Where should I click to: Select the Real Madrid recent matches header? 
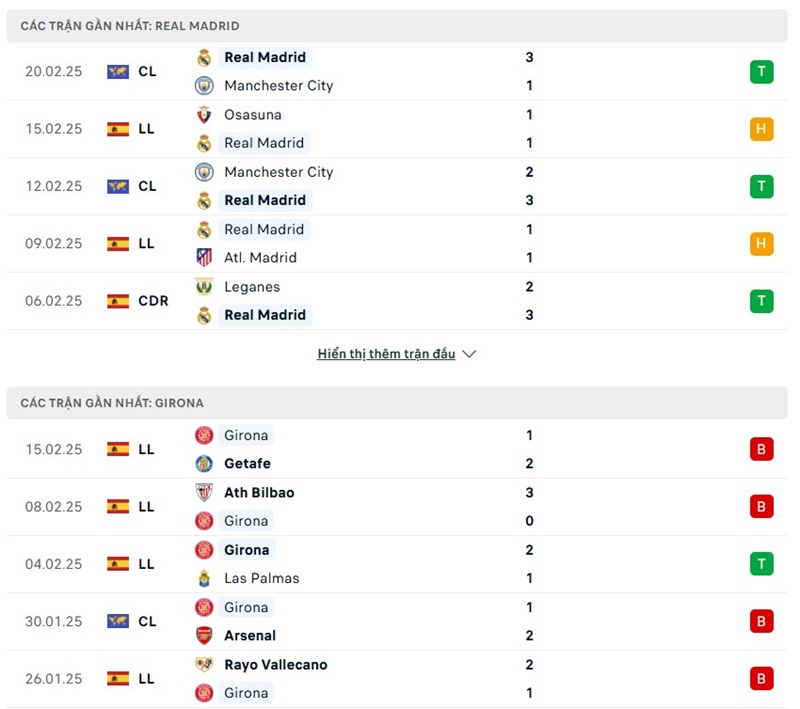130,26
